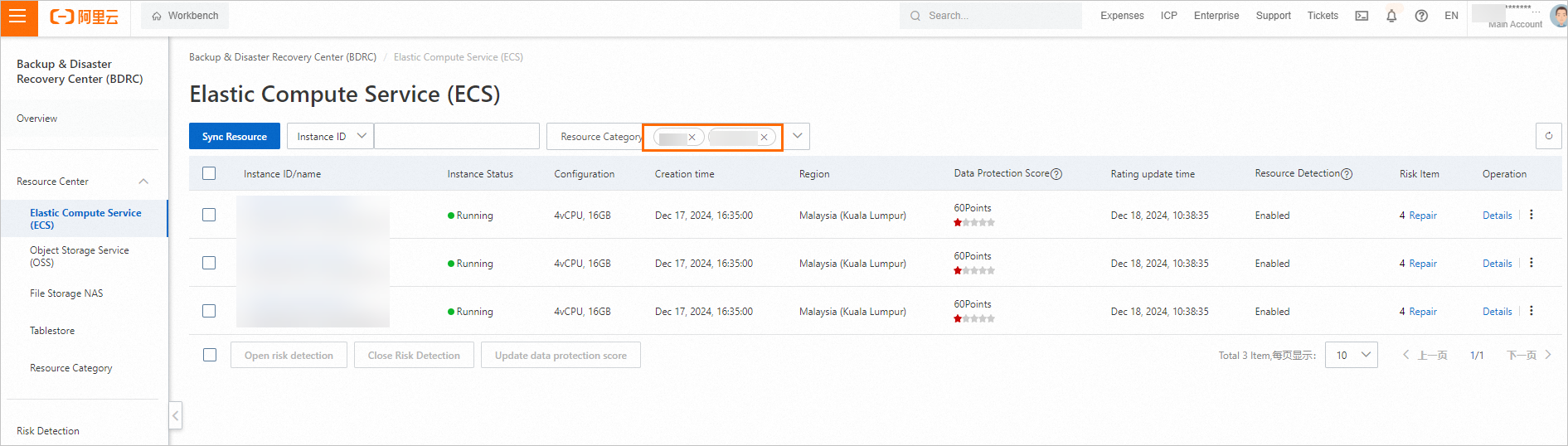This screenshot has width=1568, height=446.
Task: Click the Creation time column header
Action: click(684, 174)
